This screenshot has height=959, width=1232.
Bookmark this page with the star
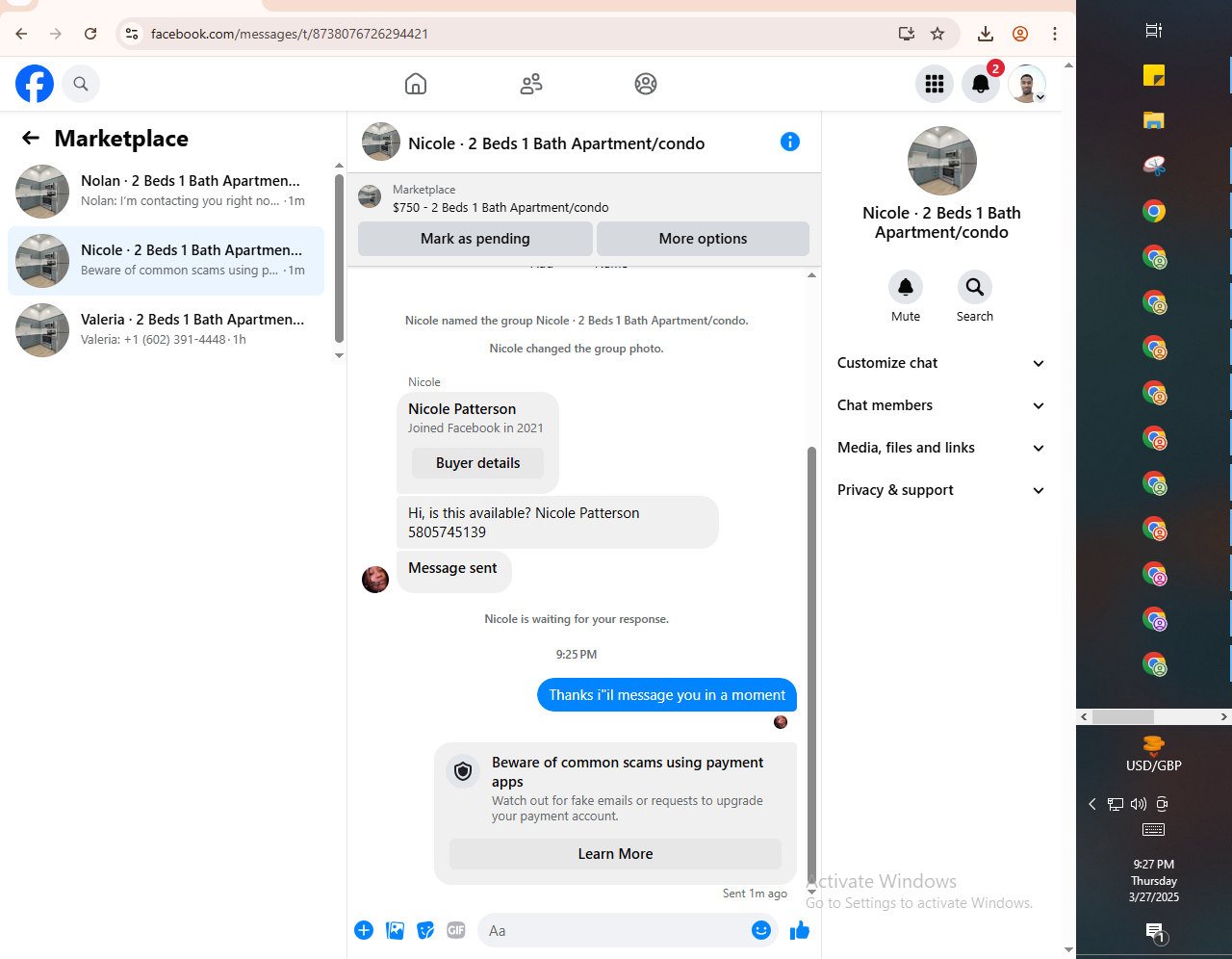[937, 34]
